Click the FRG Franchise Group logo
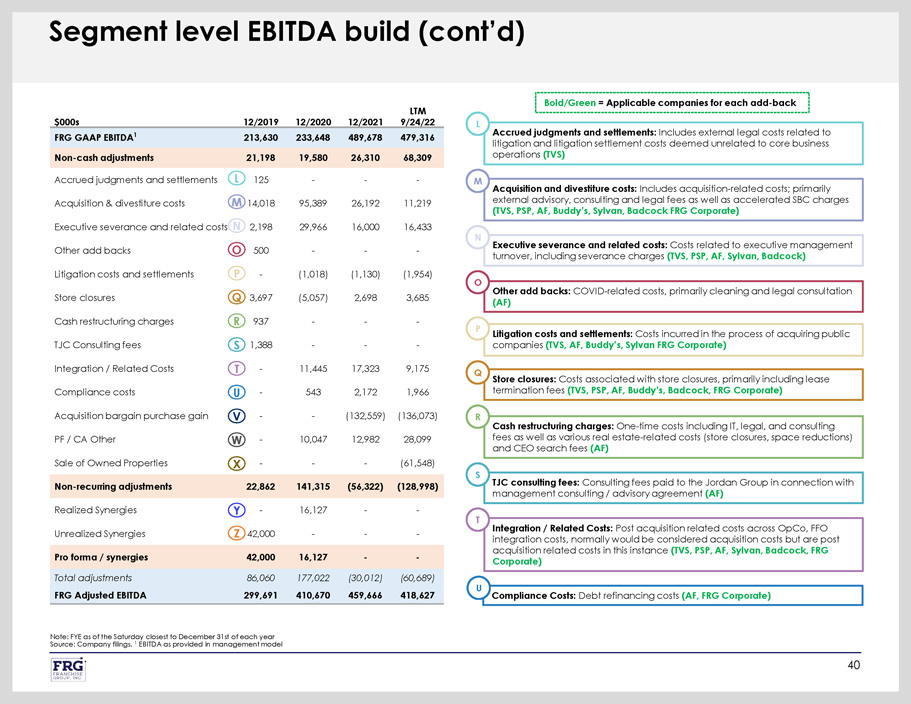This screenshot has width=911, height=704. tap(66, 672)
